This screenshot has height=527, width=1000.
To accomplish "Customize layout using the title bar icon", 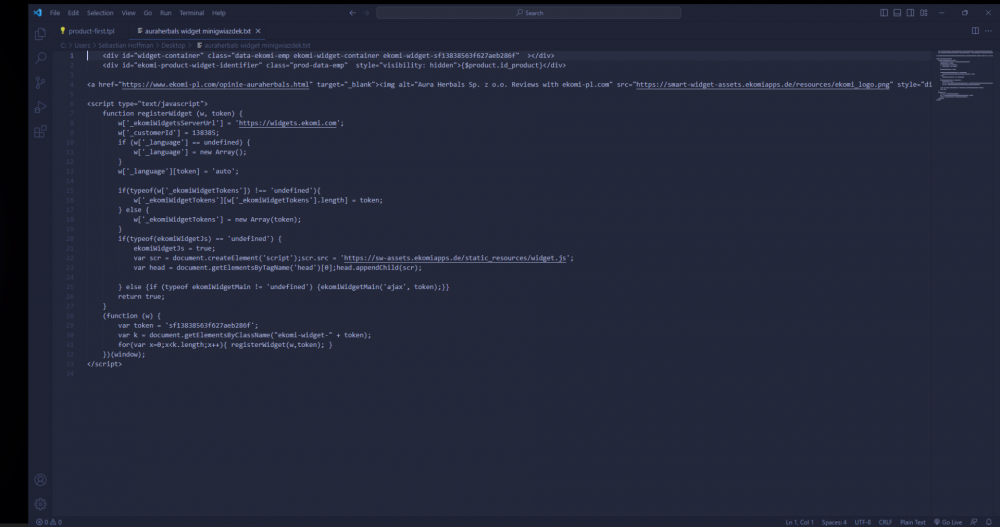I will pyautogui.click(x=923, y=13).
